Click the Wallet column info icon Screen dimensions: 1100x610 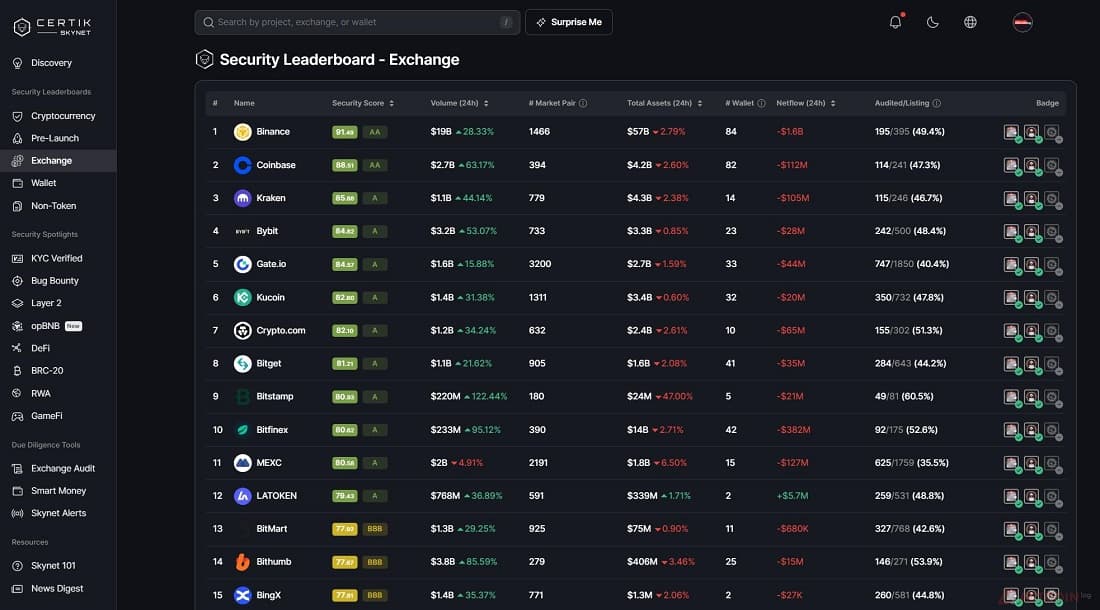[x=761, y=103]
